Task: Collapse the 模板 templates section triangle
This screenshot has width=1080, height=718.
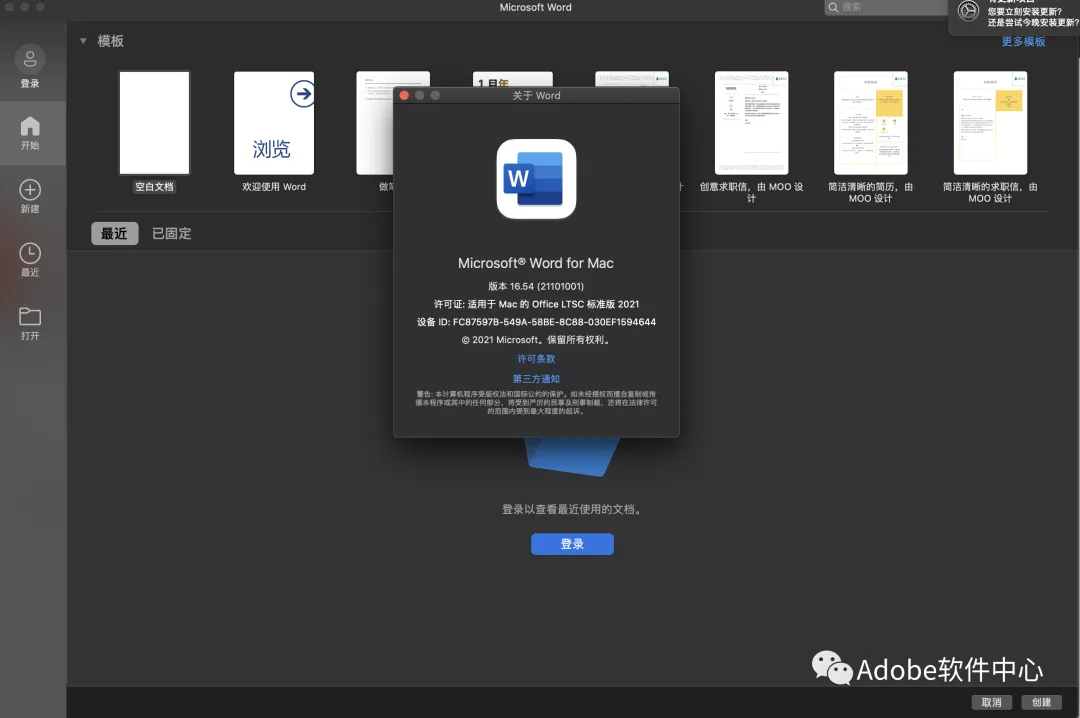Action: pyautogui.click(x=83, y=41)
